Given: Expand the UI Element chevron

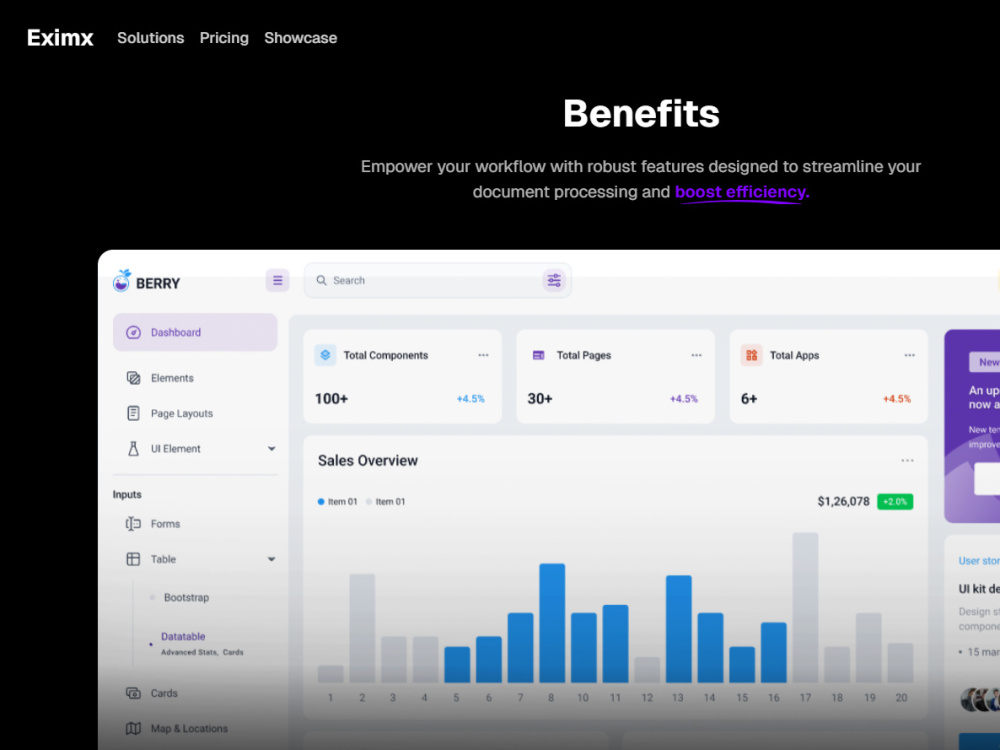Looking at the screenshot, I should (x=272, y=448).
